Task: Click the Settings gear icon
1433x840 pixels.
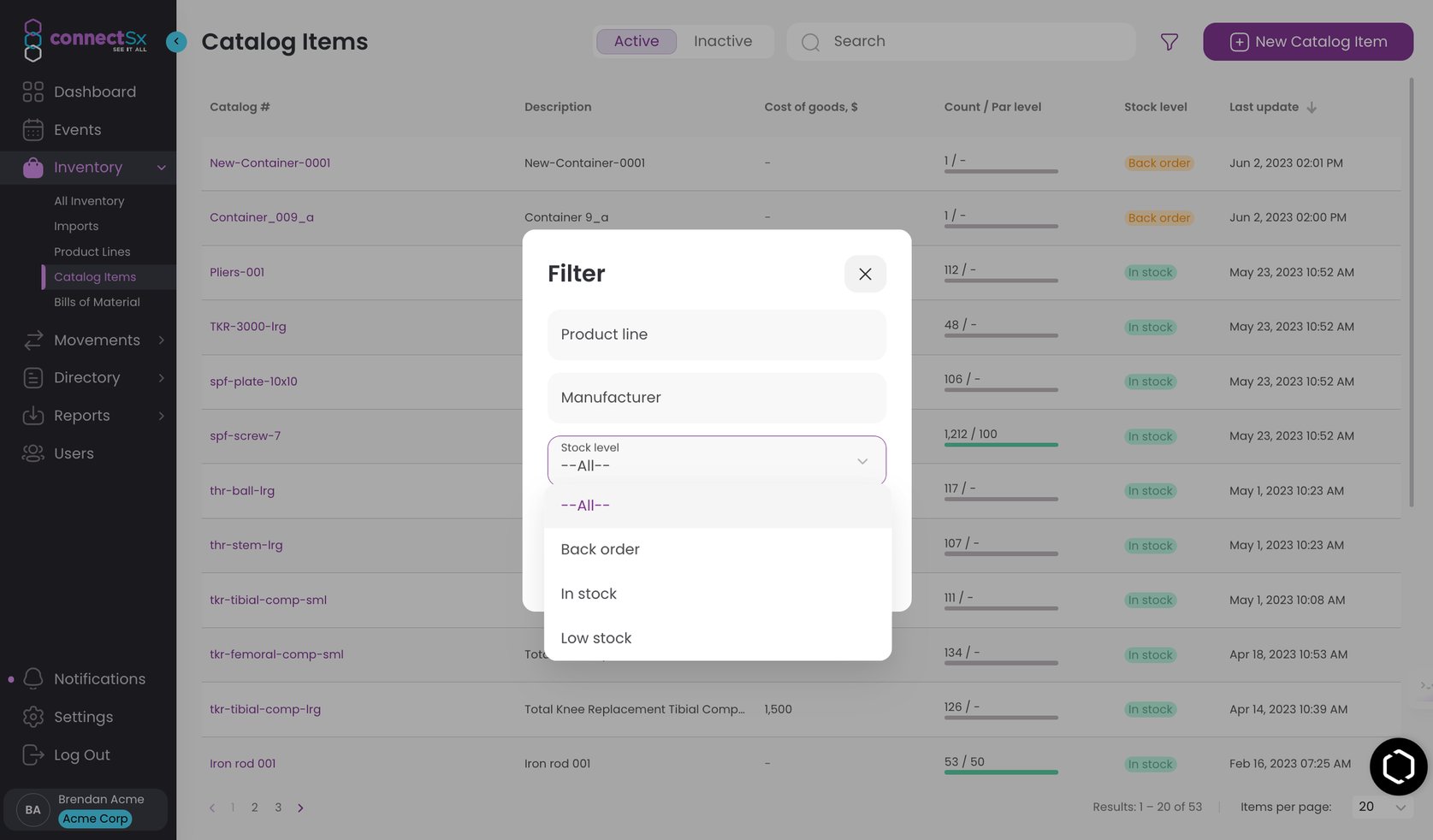Action: pos(33,717)
